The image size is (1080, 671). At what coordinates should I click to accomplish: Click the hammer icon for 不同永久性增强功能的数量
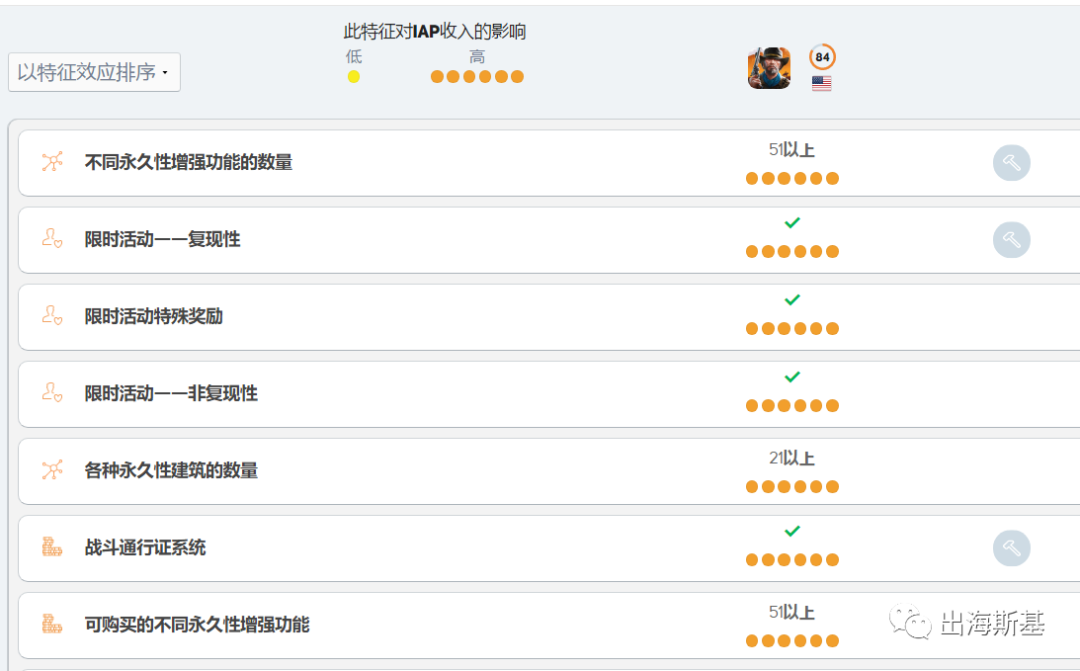click(1011, 163)
